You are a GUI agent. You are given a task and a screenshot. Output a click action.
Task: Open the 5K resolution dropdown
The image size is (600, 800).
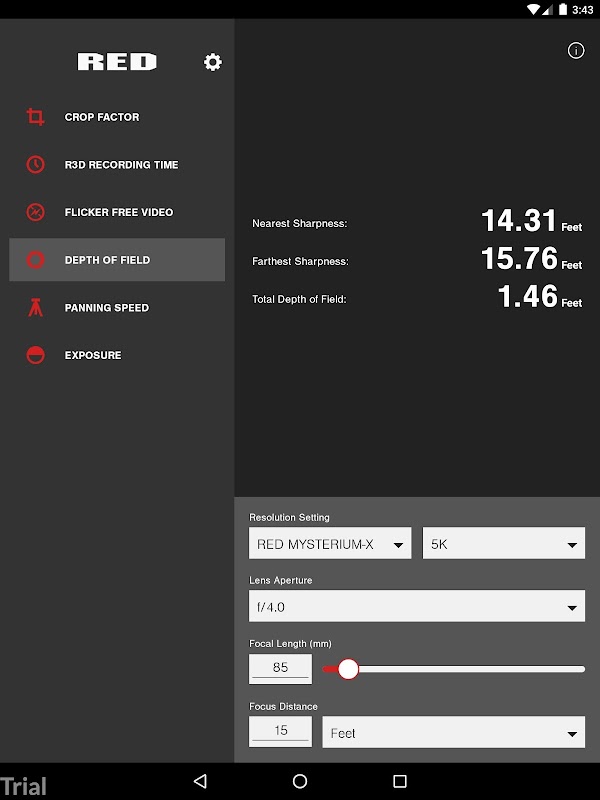[x=504, y=543]
